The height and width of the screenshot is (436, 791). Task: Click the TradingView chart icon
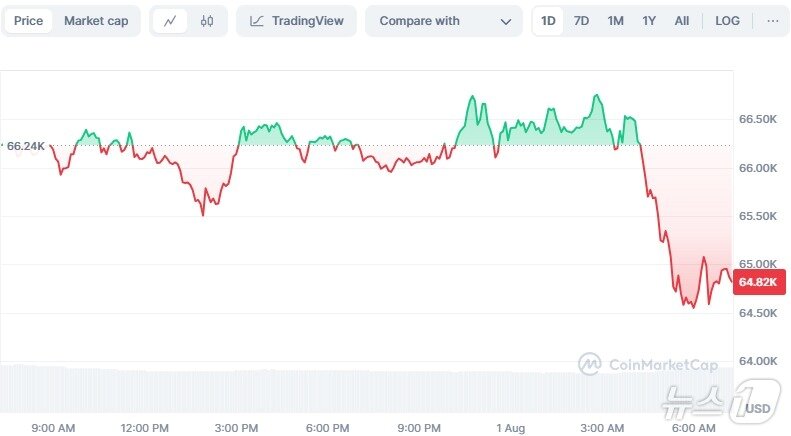(257, 21)
